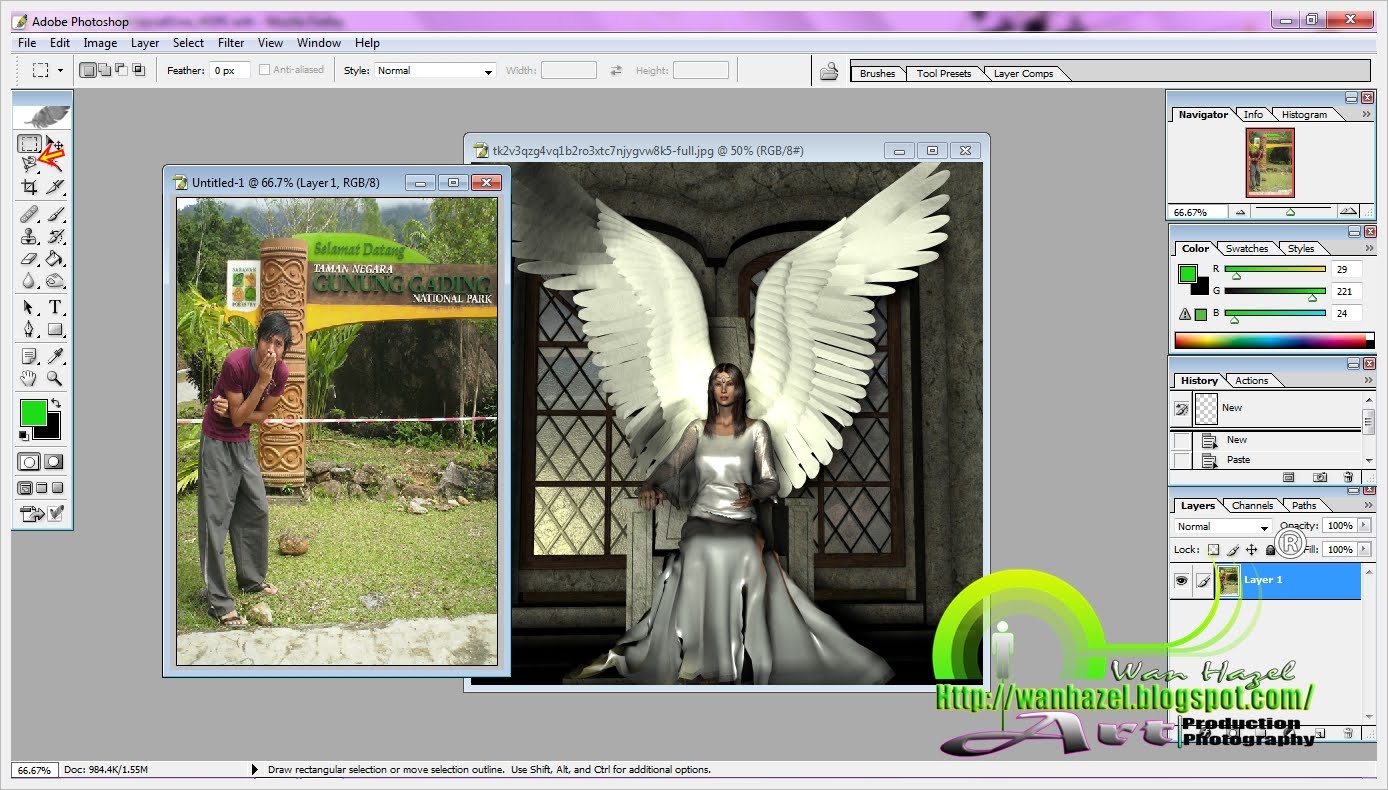Choose Add to selection mode
This screenshot has height=790, width=1388.
click(106, 70)
